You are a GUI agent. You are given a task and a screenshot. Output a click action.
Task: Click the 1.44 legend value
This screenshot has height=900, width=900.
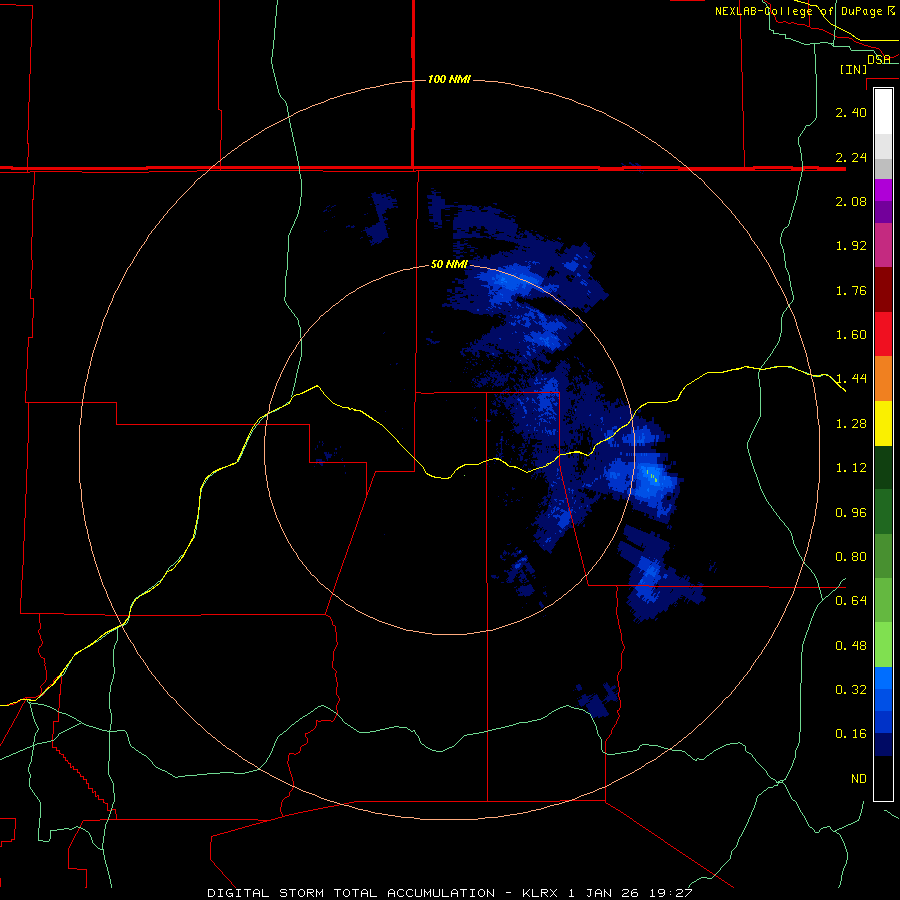pos(851,379)
